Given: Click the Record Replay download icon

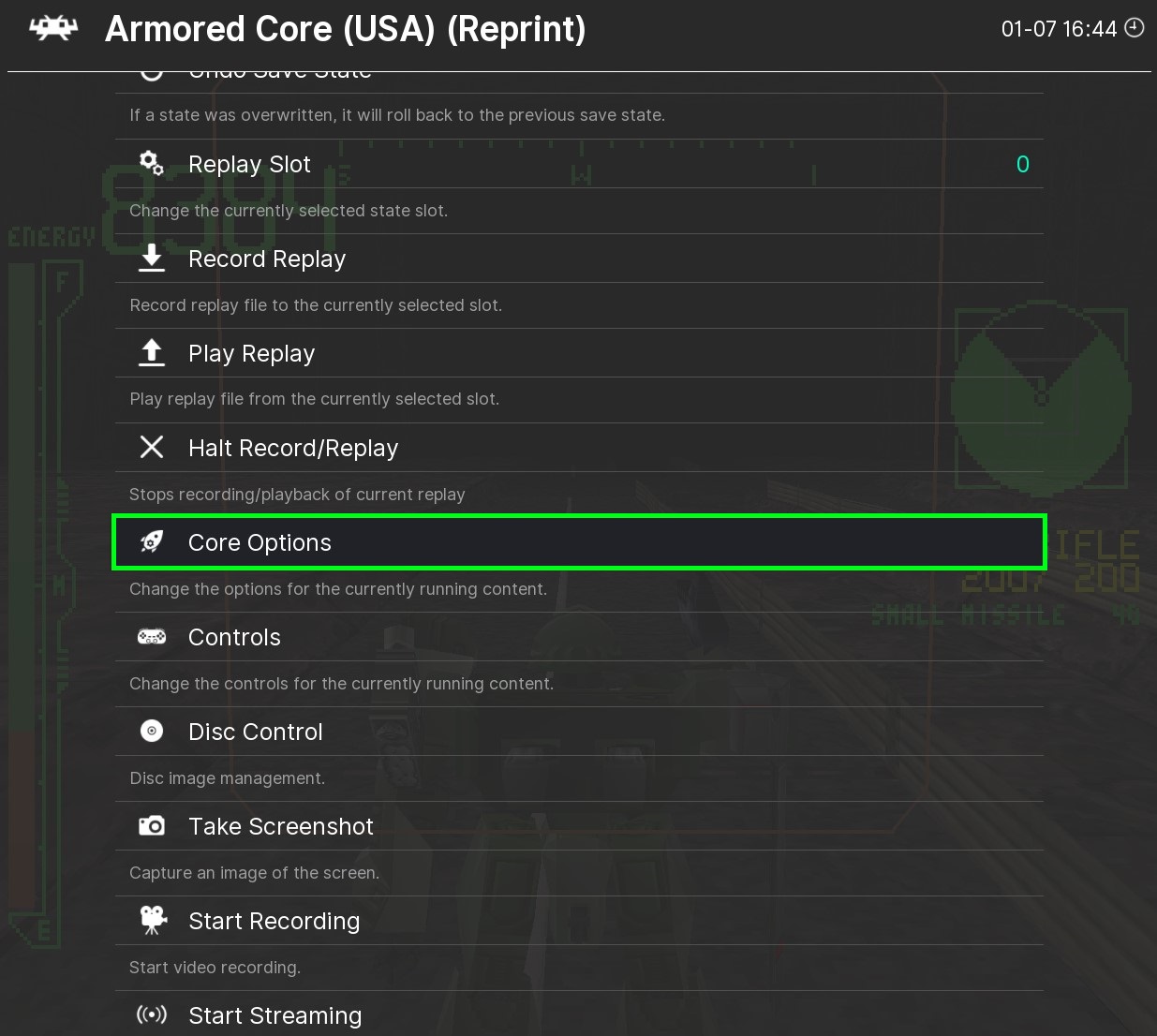Looking at the screenshot, I should coord(152,259).
